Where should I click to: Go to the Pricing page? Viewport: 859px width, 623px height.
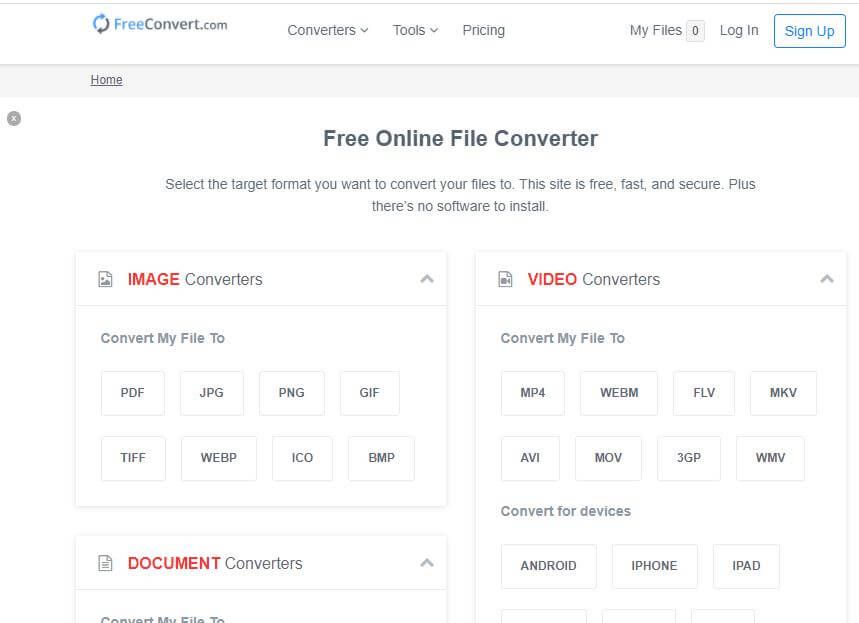click(x=483, y=30)
